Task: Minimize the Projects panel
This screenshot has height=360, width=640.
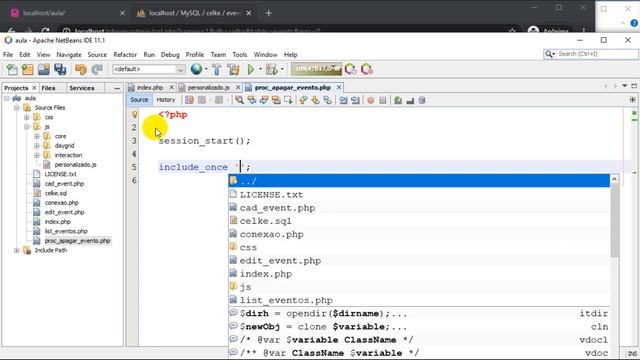Action: point(117,88)
